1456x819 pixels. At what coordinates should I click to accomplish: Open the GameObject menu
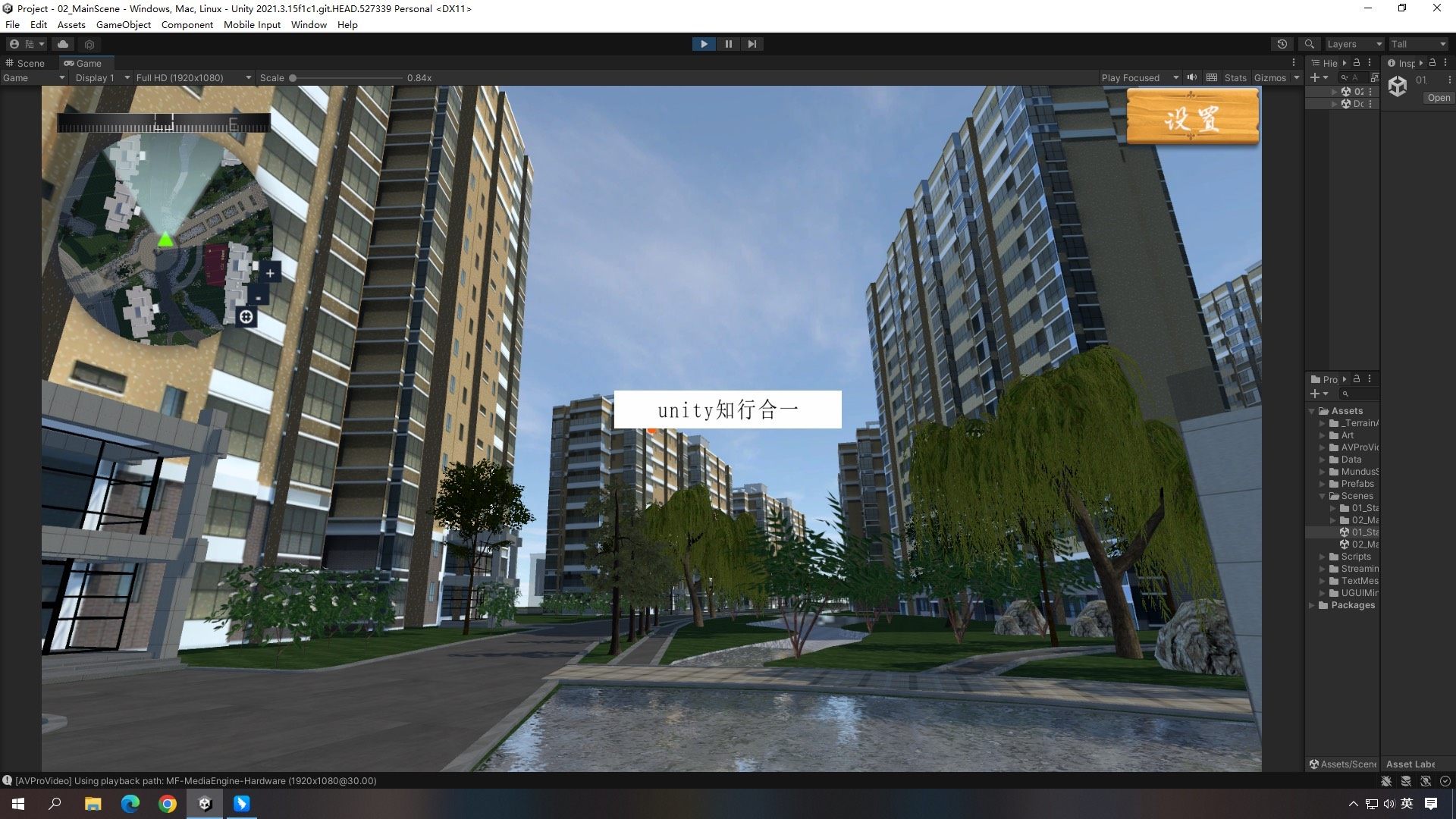point(123,24)
